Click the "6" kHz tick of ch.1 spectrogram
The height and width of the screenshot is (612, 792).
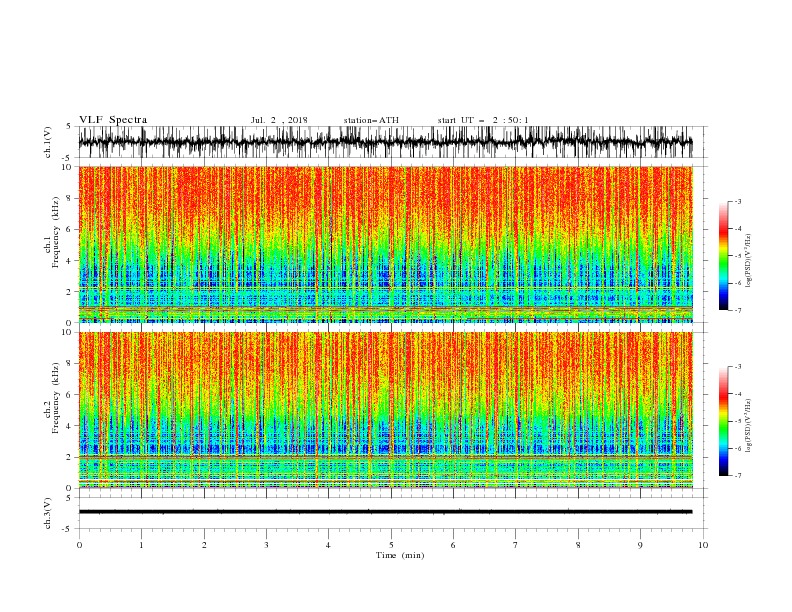click(x=70, y=229)
